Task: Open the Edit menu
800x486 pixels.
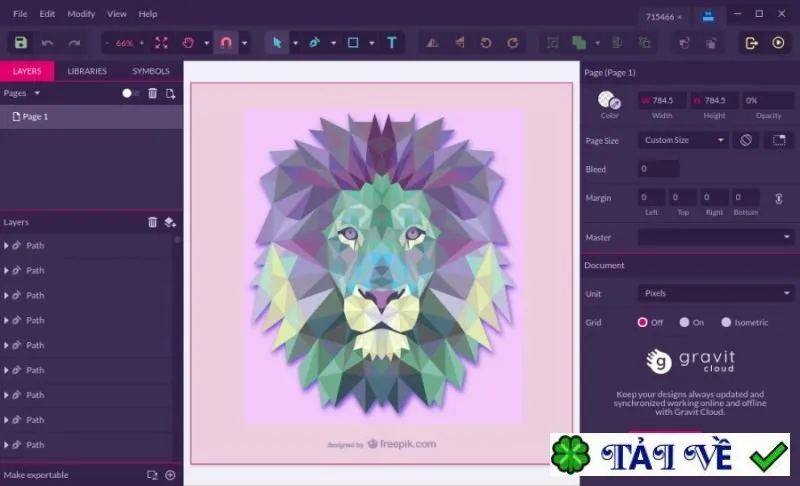Action: pos(47,14)
